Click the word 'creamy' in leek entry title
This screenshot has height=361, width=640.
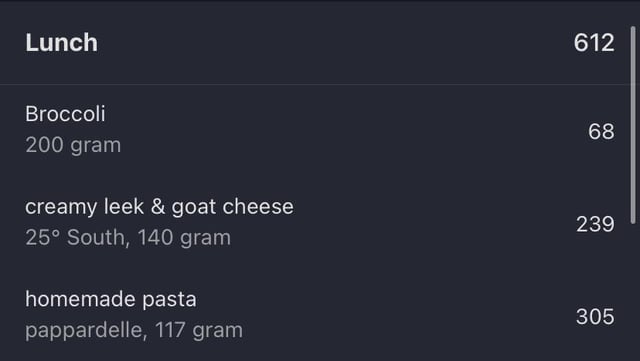coord(61,207)
